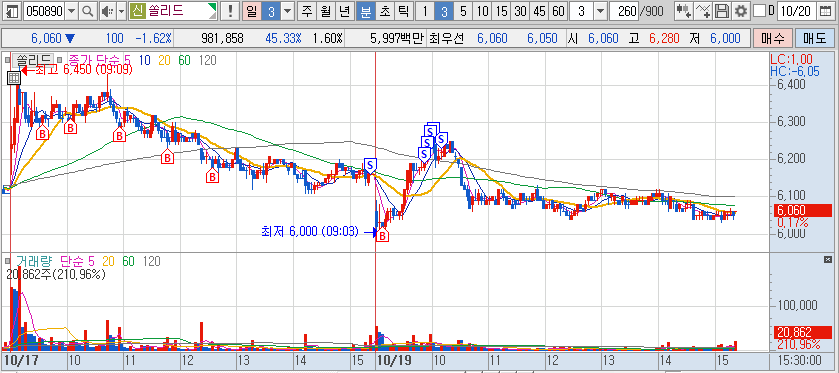Click the speaker sound alert icon

pos(108,11)
